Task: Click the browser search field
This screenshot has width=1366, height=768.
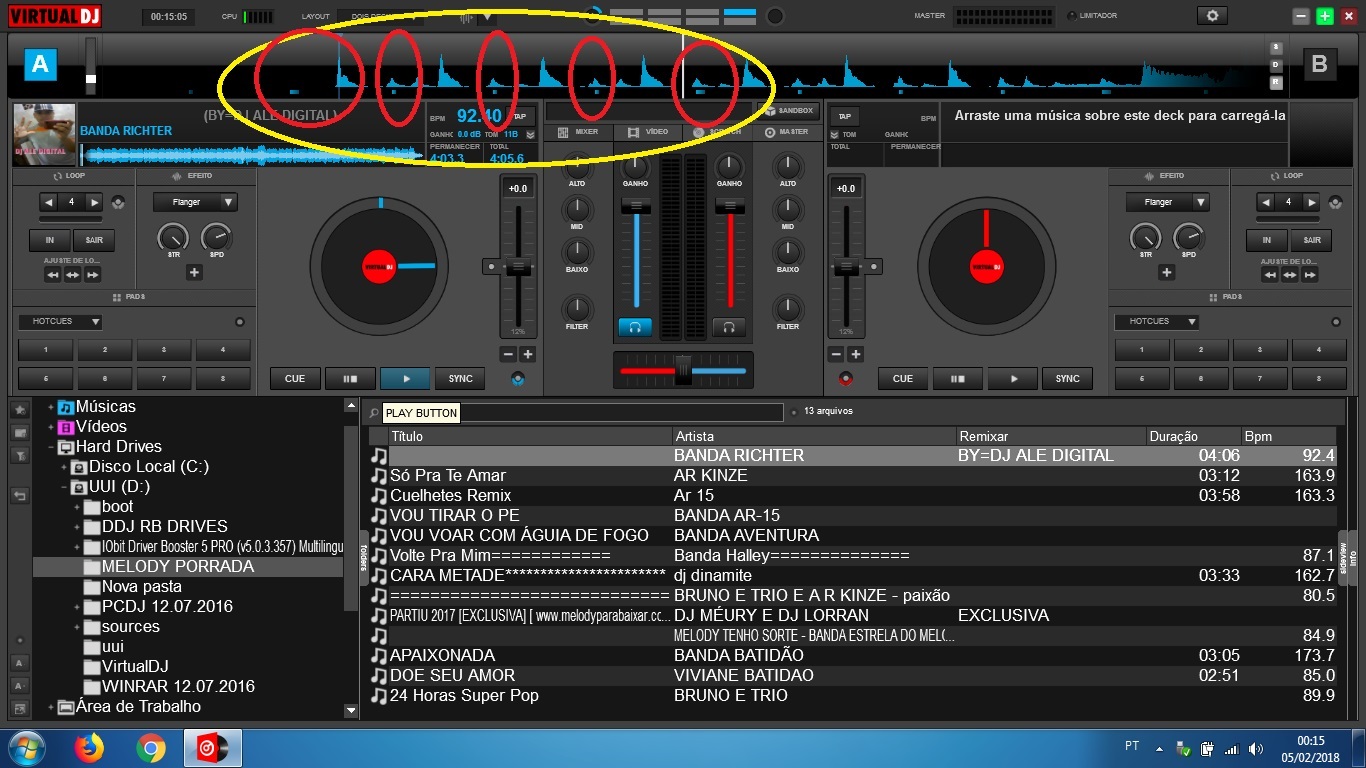Action: [x=583, y=412]
